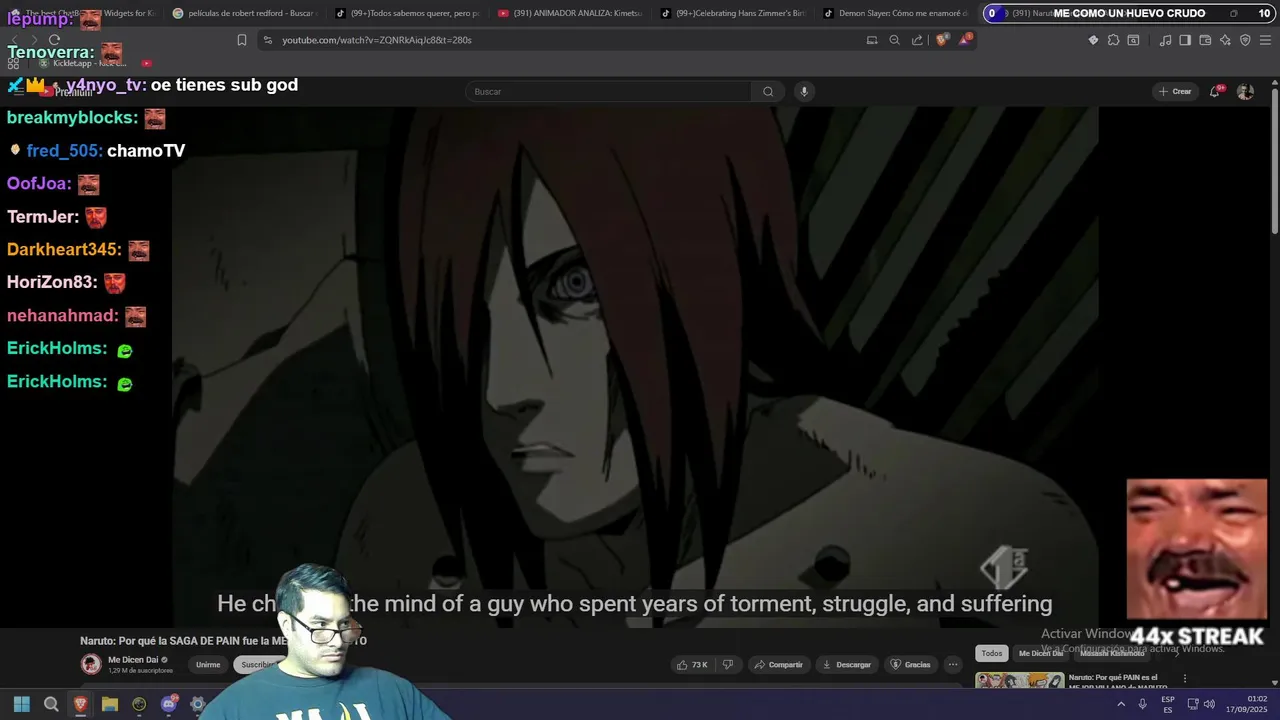Click the ESP language indicator in tray
Image resolution: width=1280 pixels, height=720 pixels.
(x=1168, y=705)
